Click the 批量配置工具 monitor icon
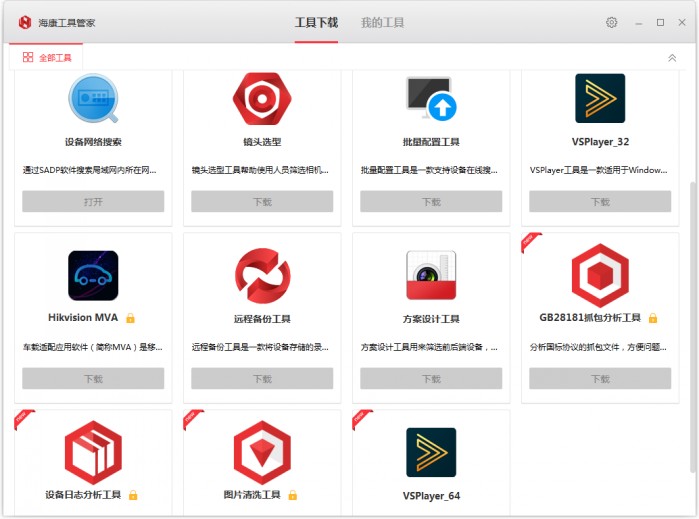 click(431, 99)
